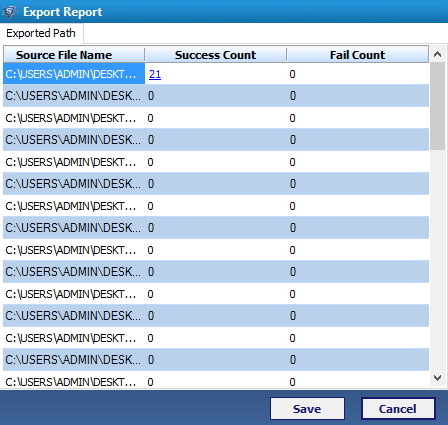Click the vertical scrollbar thumb
This screenshot has width=448, height=425.
[x=437, y=106]
